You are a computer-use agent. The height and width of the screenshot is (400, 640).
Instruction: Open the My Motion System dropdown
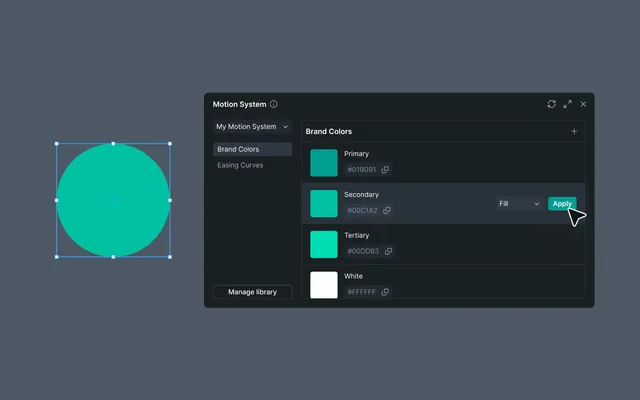pos(252,127)
